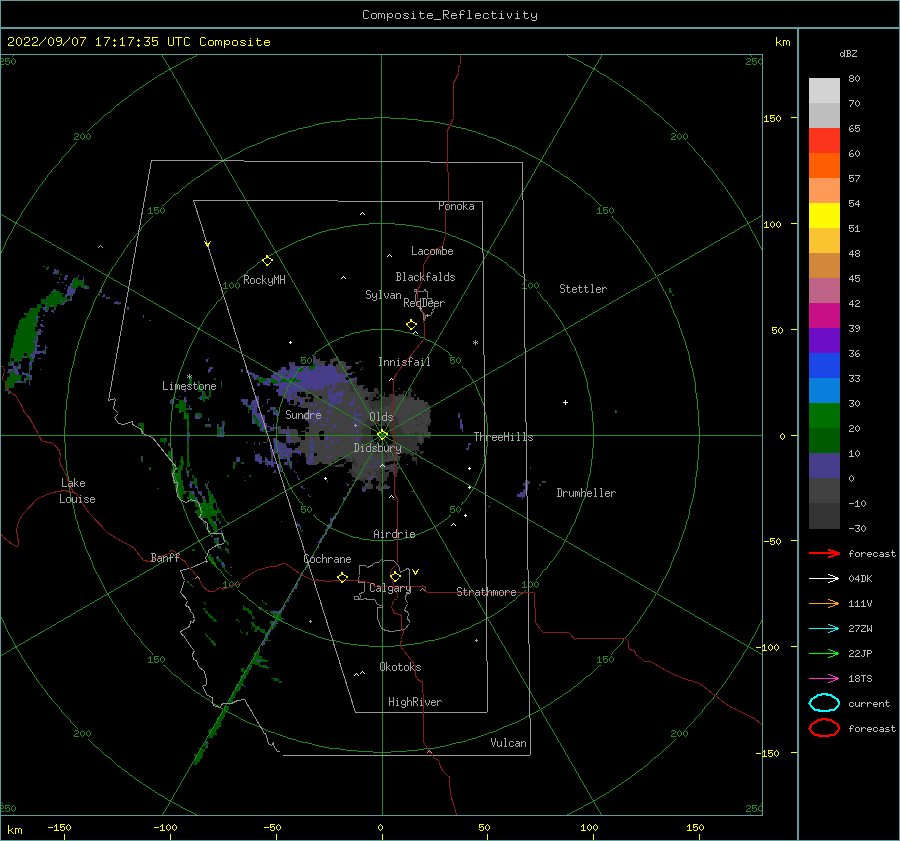Screen dimensions: 900x841
Task: Click the Innisfail city label
Action: click(404, 362)
